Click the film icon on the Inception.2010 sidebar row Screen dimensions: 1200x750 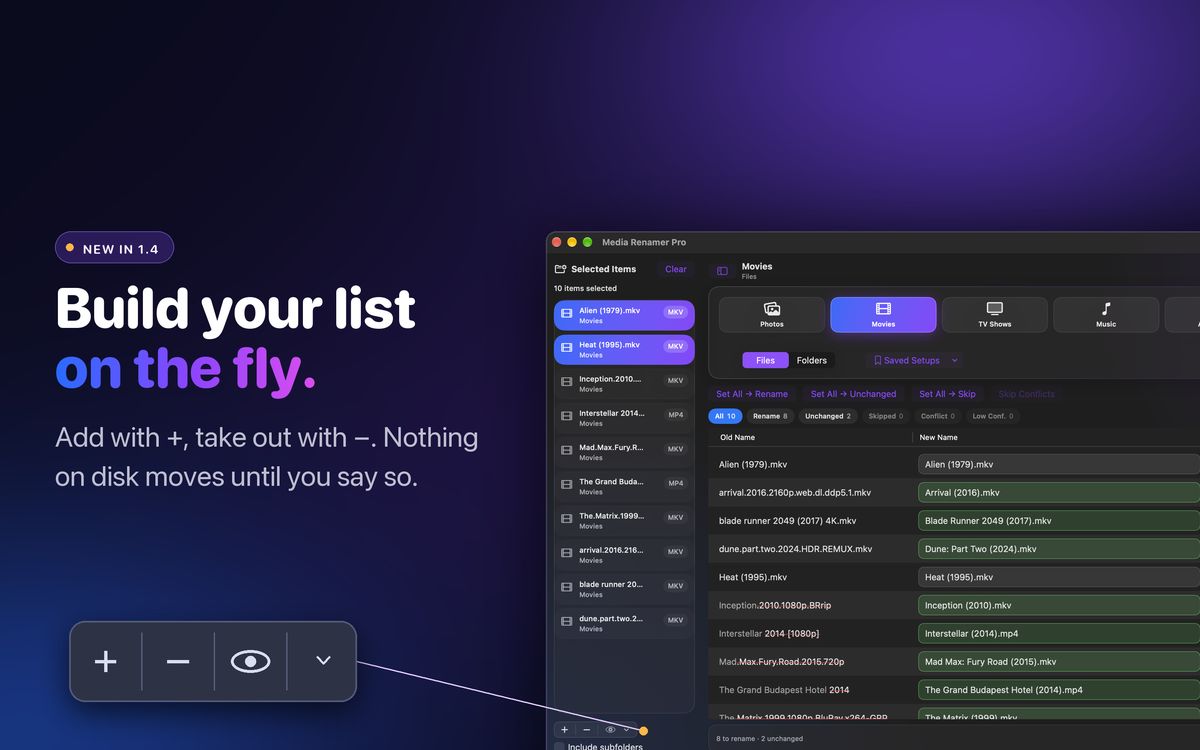click(x=567, y=382)
